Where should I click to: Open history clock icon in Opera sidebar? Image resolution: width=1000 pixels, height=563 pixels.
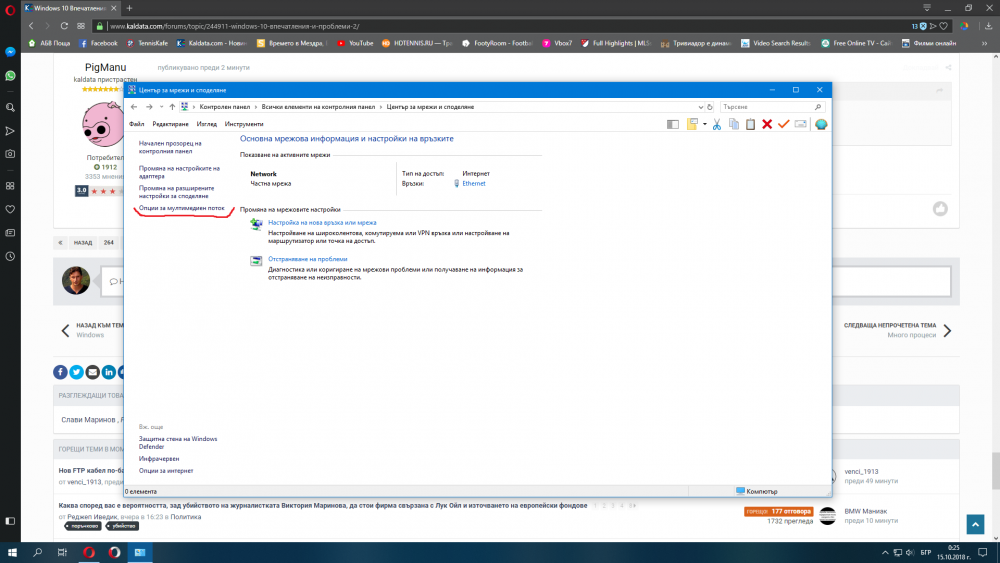click(x=10, y=256)
